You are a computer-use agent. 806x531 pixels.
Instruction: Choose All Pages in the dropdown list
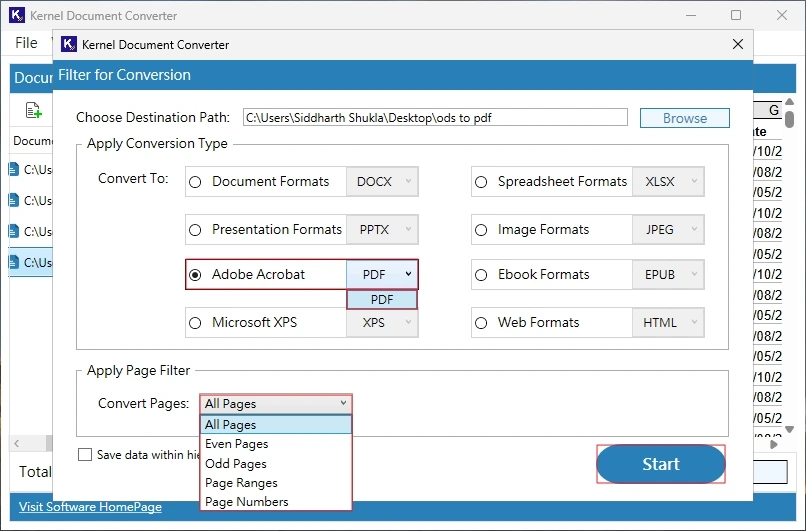(x=276, y=425)
